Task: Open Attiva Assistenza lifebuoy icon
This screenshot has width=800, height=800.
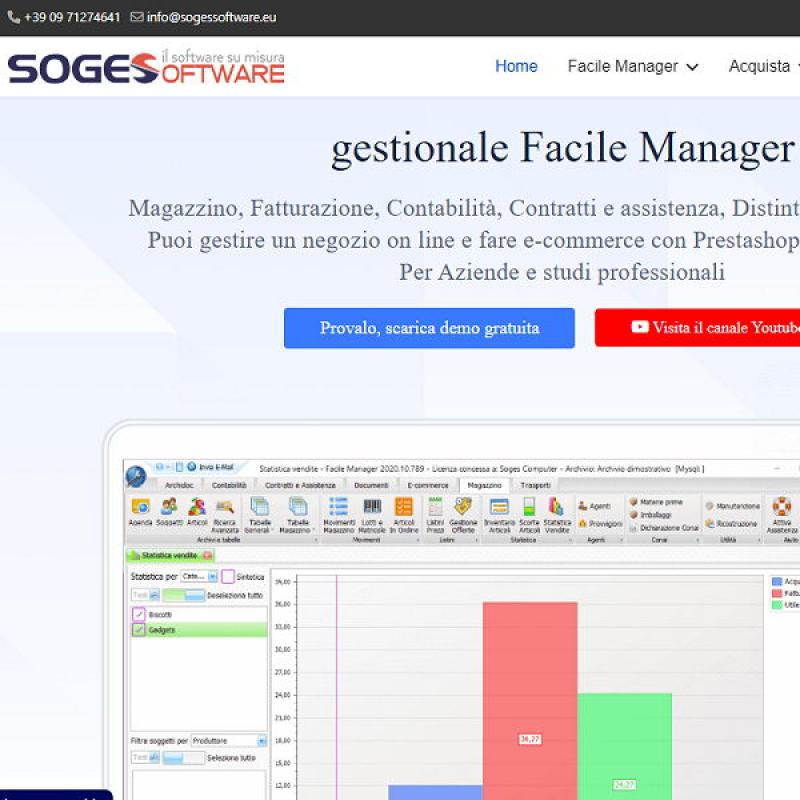Action: [782, 507]
